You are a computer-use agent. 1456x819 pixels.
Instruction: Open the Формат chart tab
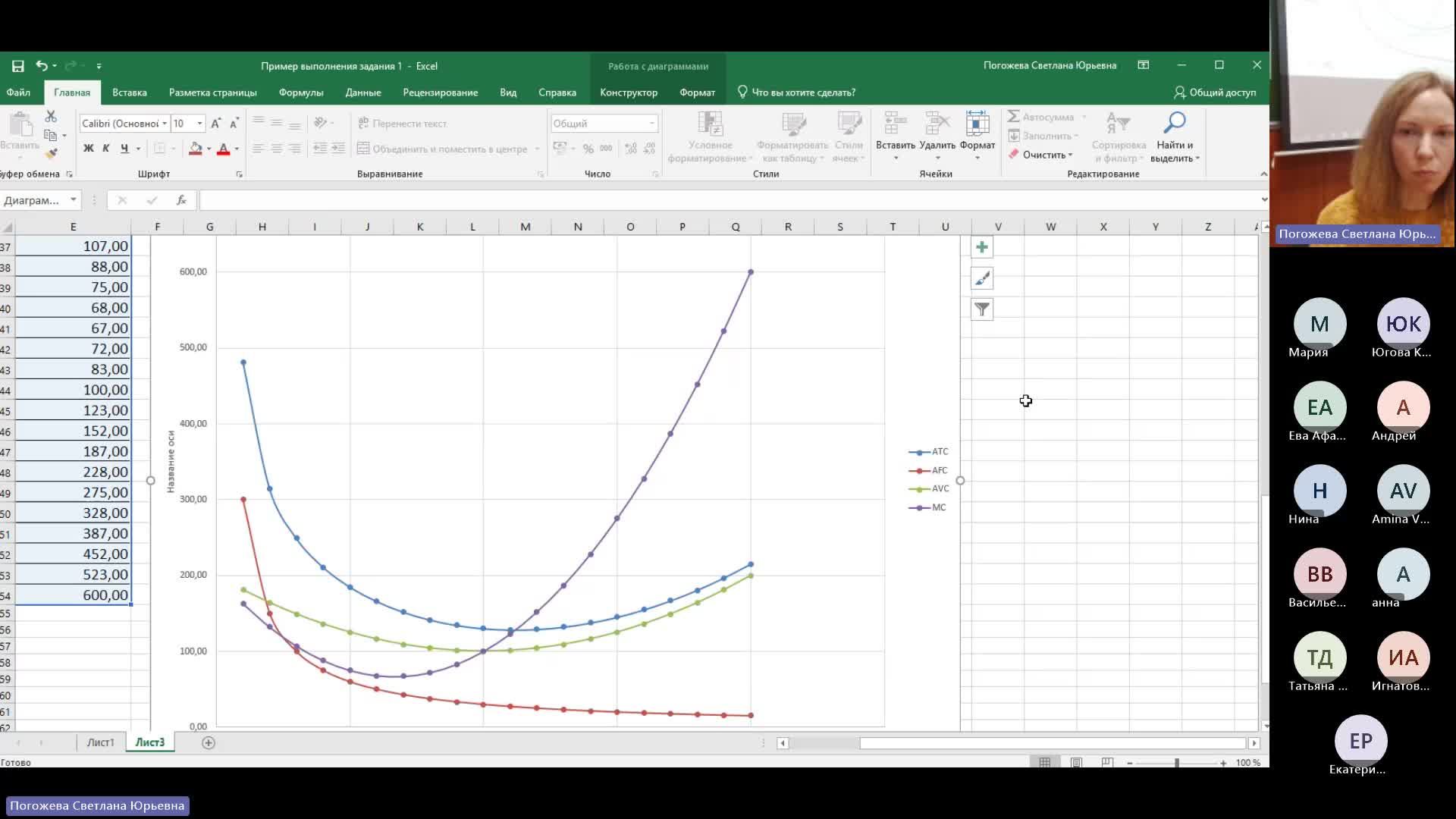click(x=698, y=93)
